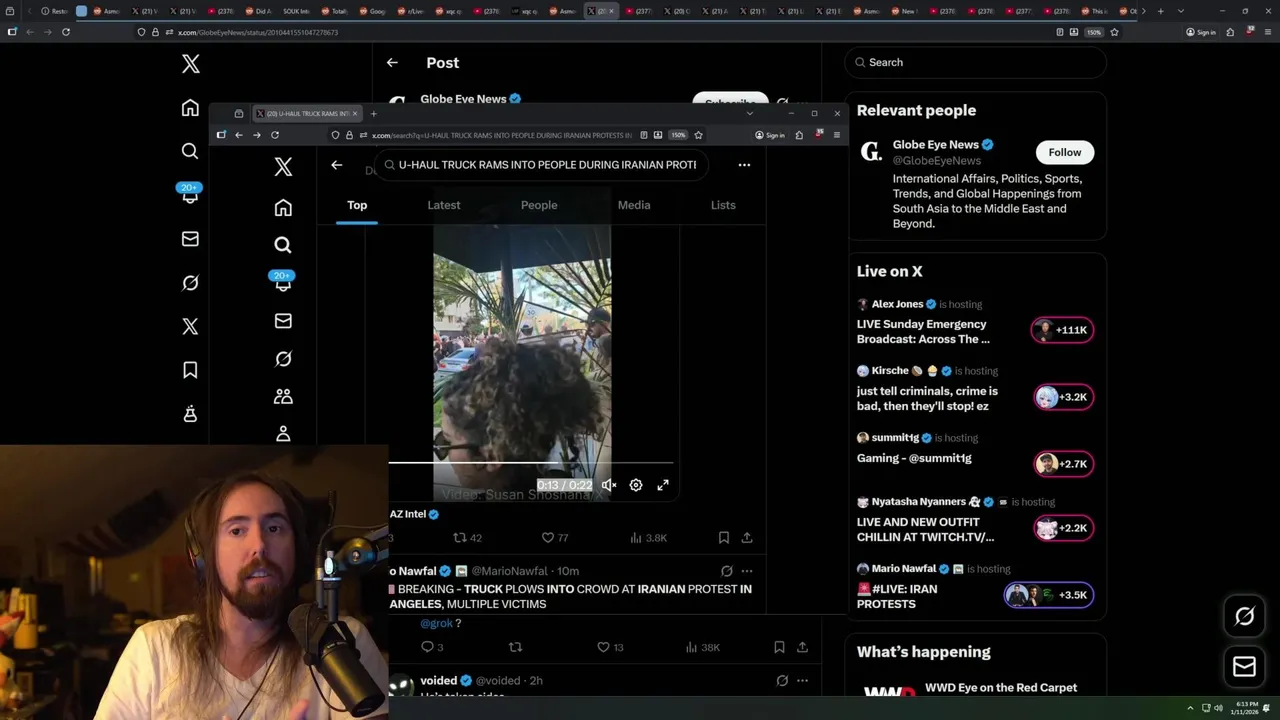
Task: Open Home icon in background window sidebar
Action: coord(190,108)
